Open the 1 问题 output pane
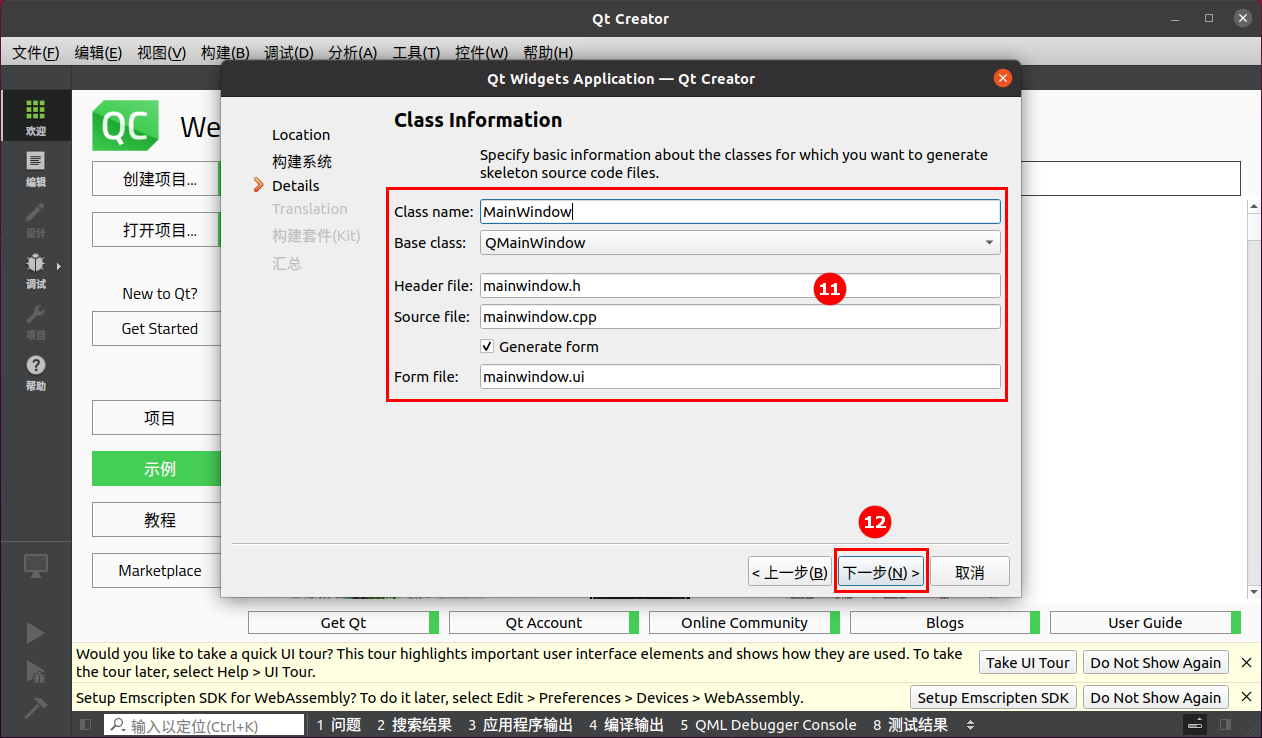The image size is (1262, 738). coord(338,725)
